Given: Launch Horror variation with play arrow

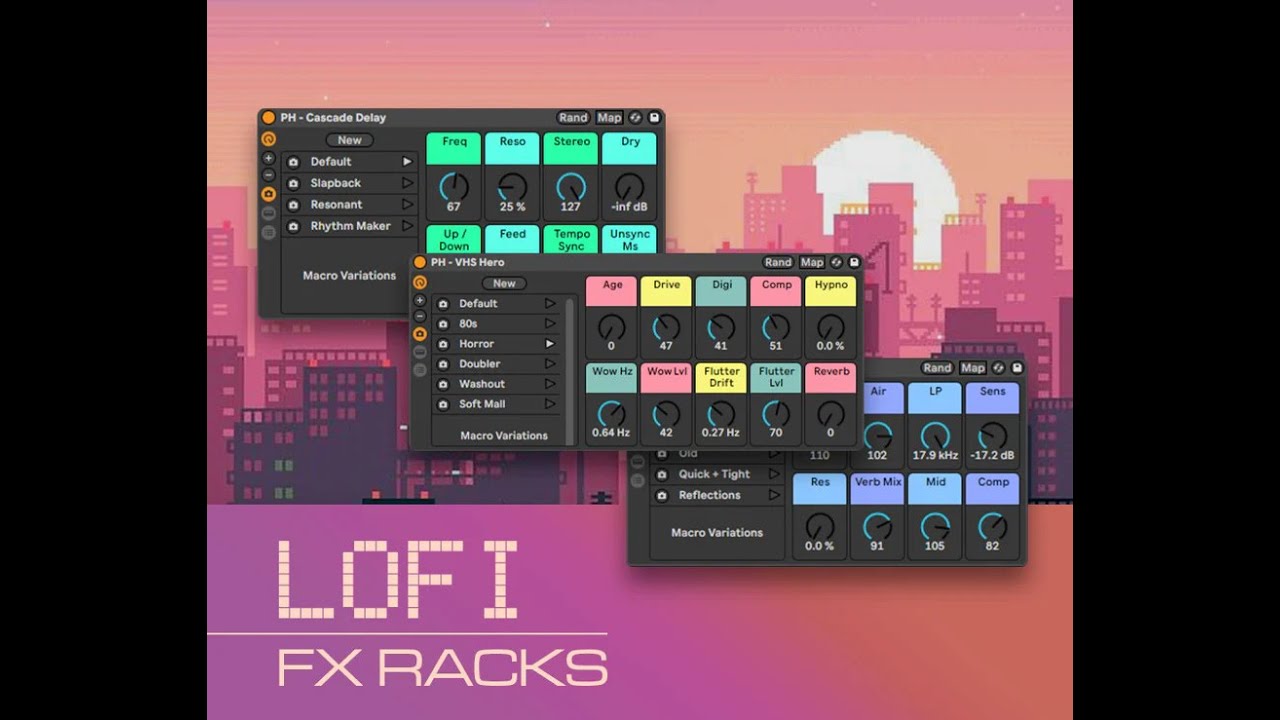Looking at the screenshot, I should (550, 344).
